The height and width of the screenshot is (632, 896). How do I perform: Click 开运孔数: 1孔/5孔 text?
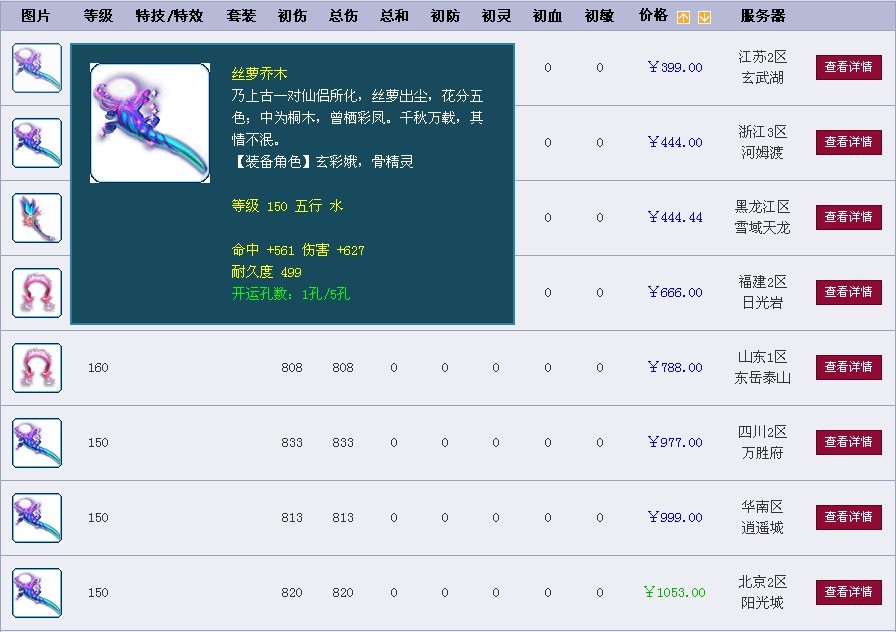click(290, 294)
